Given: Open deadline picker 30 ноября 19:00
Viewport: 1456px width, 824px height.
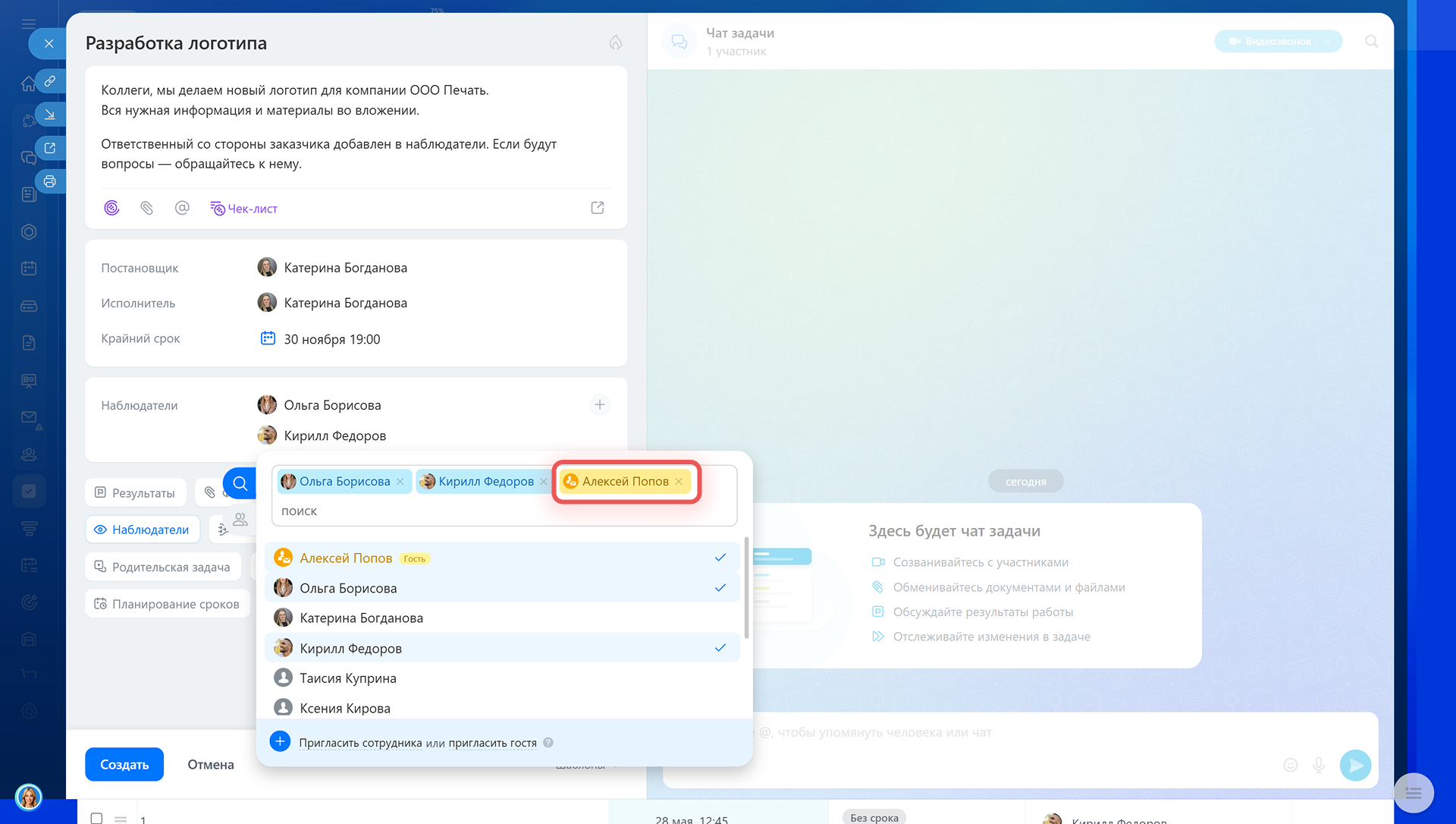Looking at the screenshot, I should 331,339.
